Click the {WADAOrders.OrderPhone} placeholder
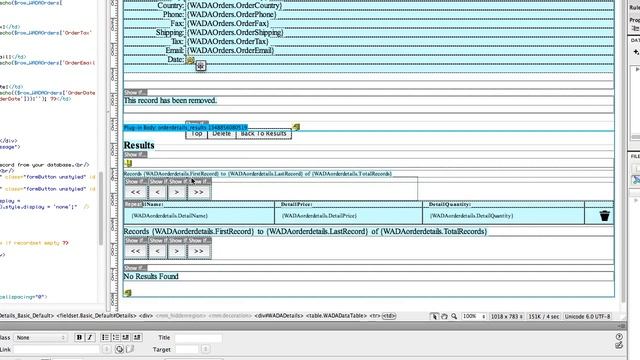This screenshot has height=360, width=640. pyautogui.click(x=231, y=15)
